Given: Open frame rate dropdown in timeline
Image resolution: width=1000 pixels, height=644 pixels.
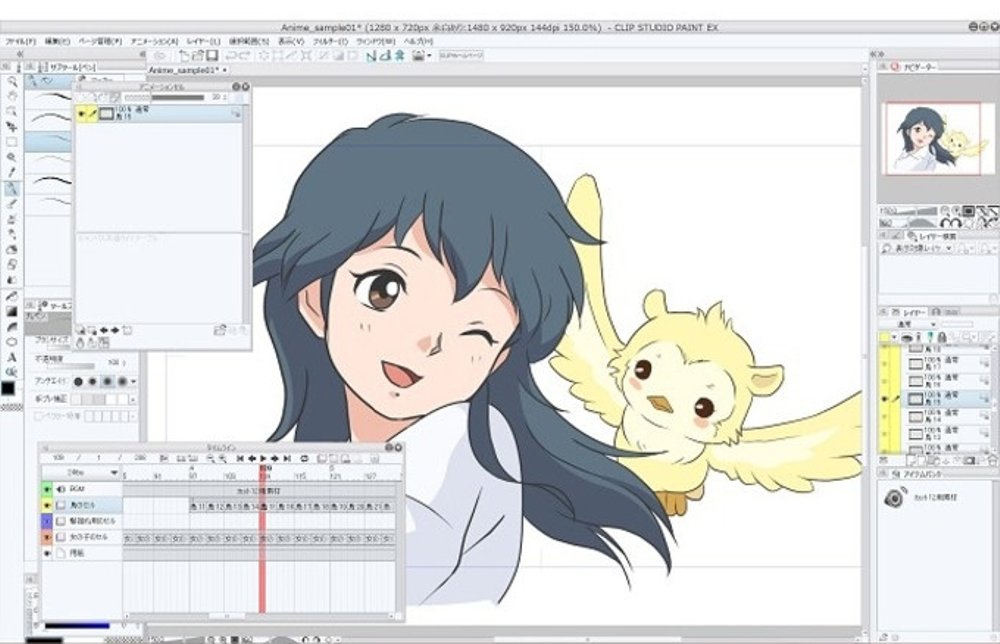Looking at the screenshot, I should (114, 473).
